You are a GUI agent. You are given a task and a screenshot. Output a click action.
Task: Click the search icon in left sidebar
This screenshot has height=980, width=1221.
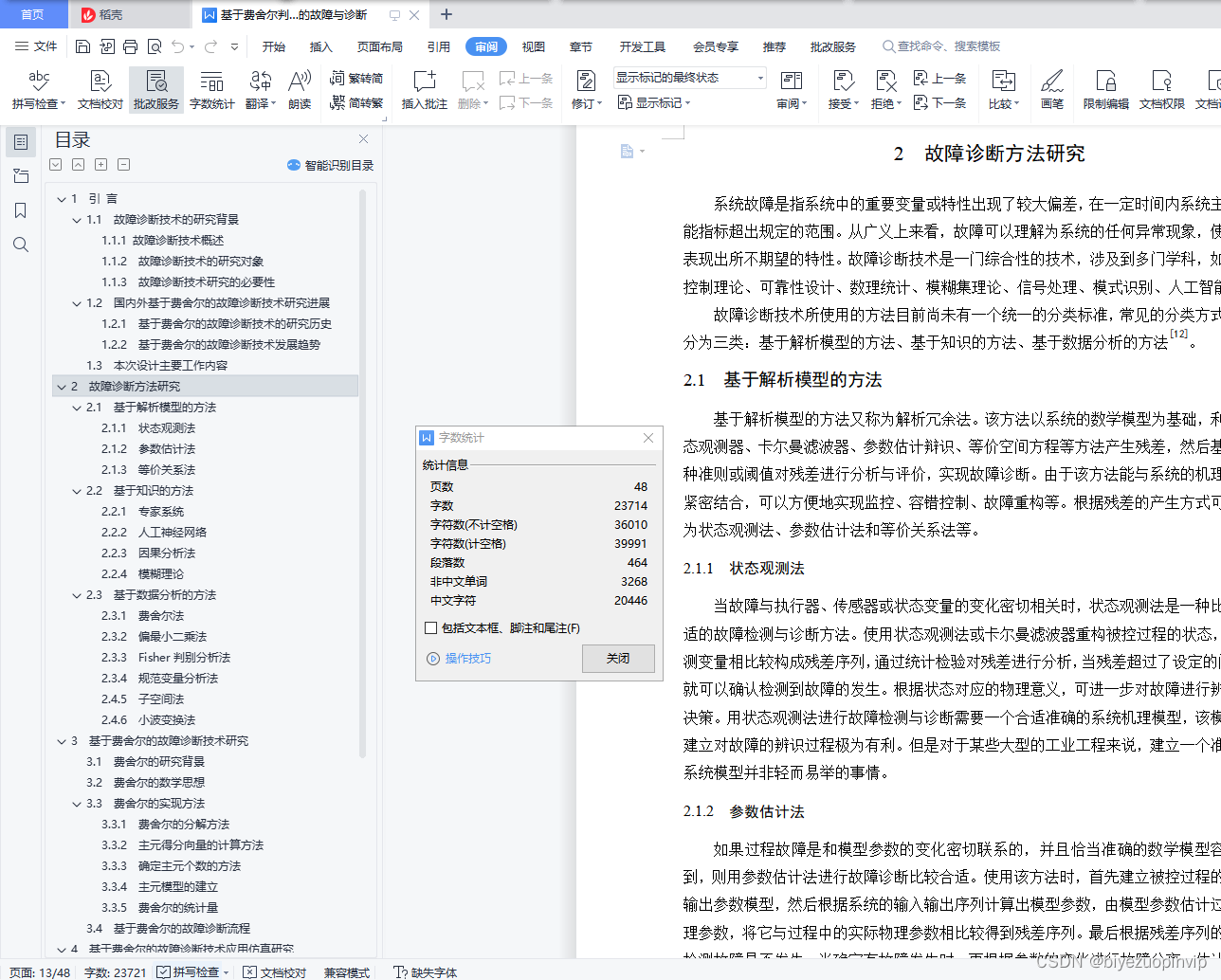[21, 245]
